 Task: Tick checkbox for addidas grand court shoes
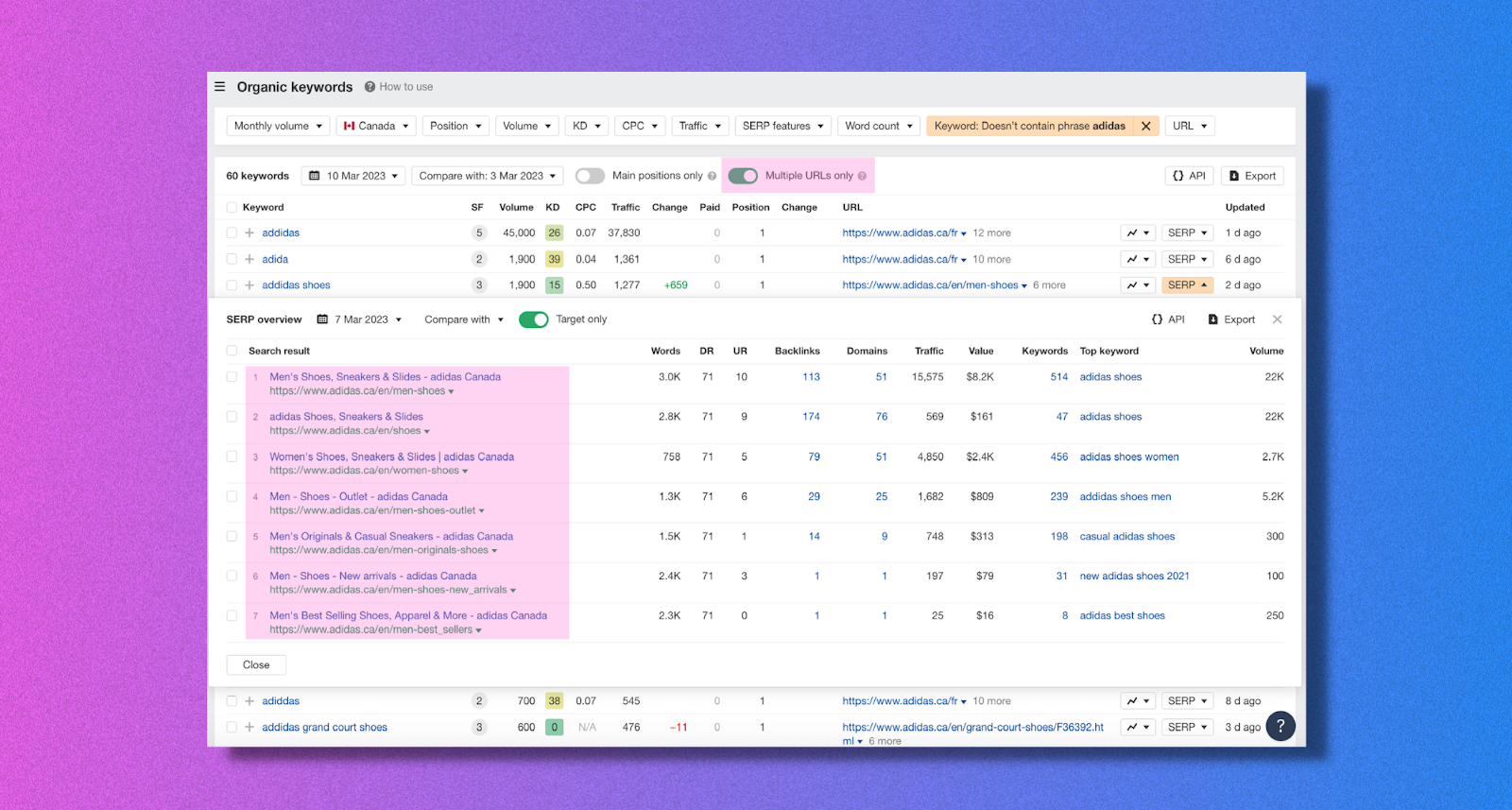pyautogui.click(x=232, y=728)
